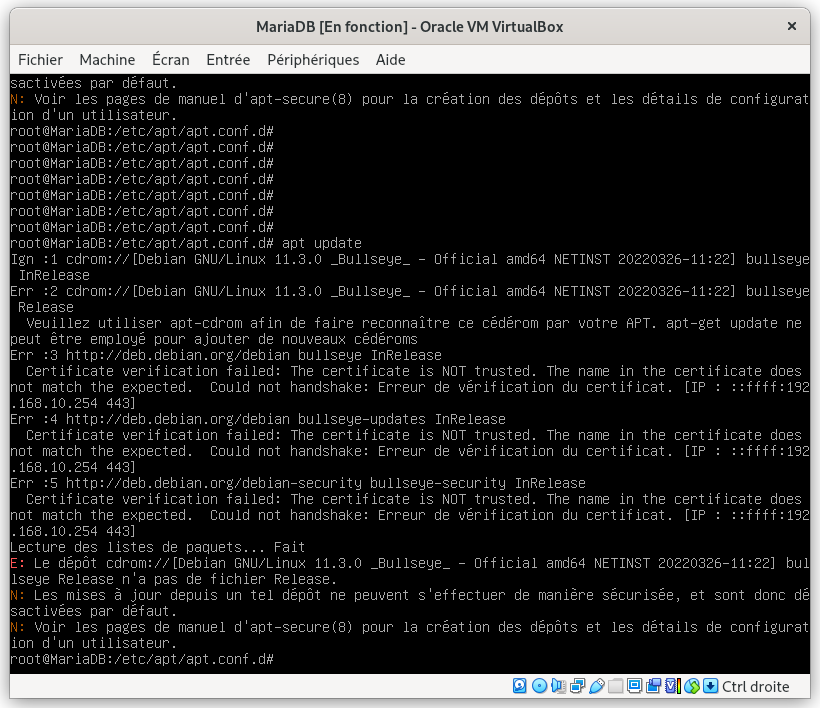
Task: Open the audio indicator icon in status bar
Action: [x=558, y=686]
